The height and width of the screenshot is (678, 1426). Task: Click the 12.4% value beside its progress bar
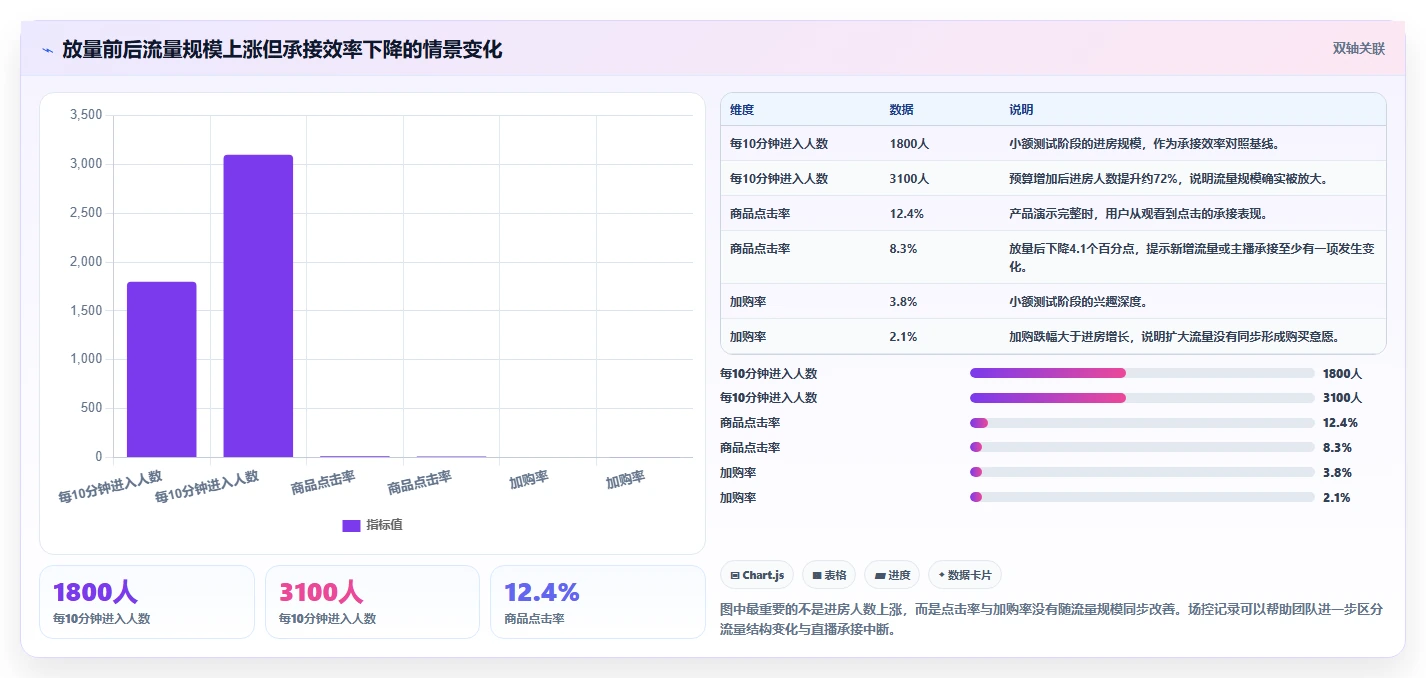(x=1340, y=423)
